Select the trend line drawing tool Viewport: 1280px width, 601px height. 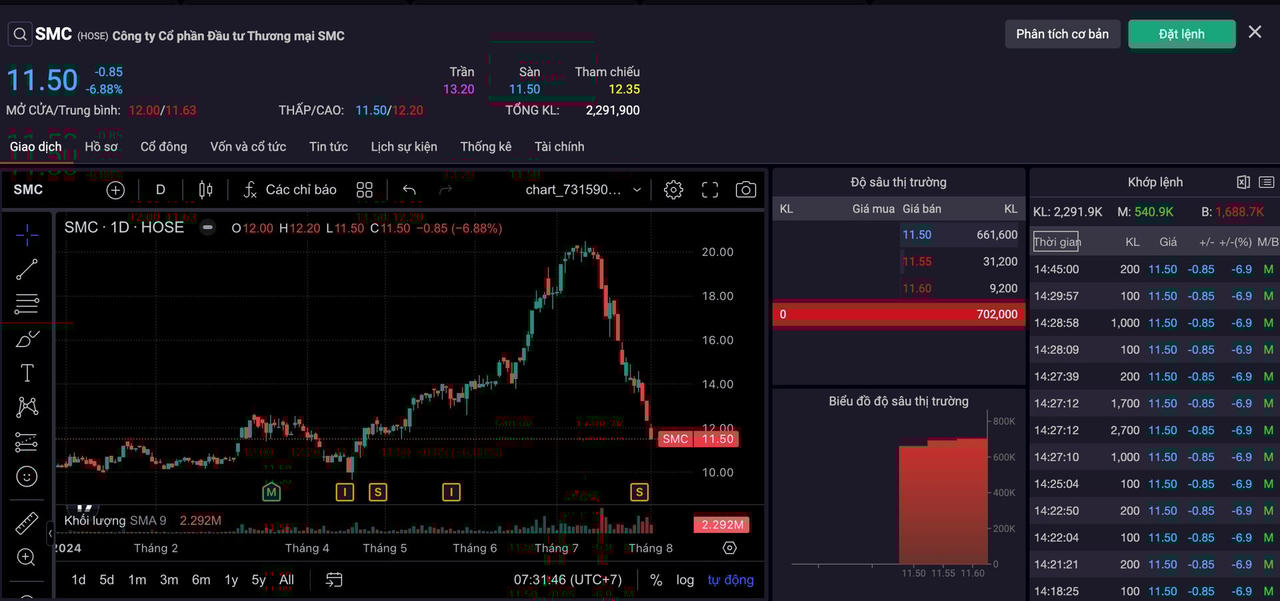[x=27, y=269]
